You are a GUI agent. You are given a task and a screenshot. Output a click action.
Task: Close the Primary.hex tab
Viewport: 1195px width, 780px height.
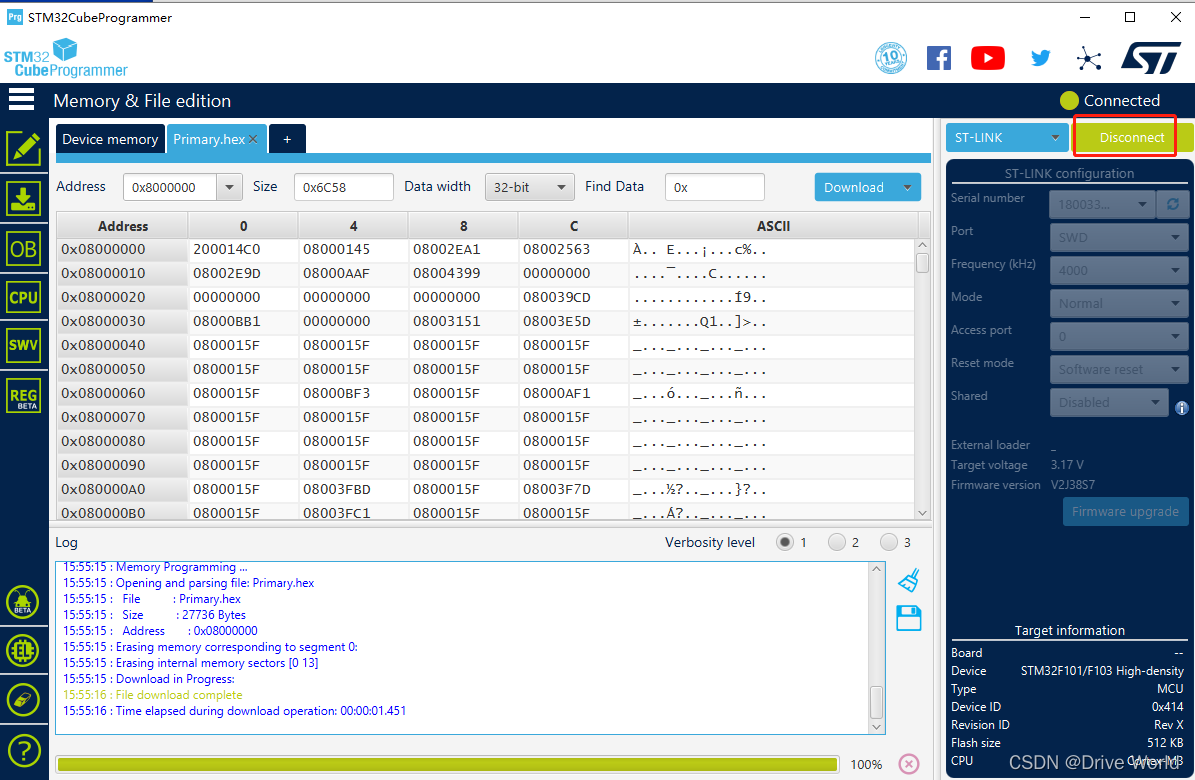point(253,140)
